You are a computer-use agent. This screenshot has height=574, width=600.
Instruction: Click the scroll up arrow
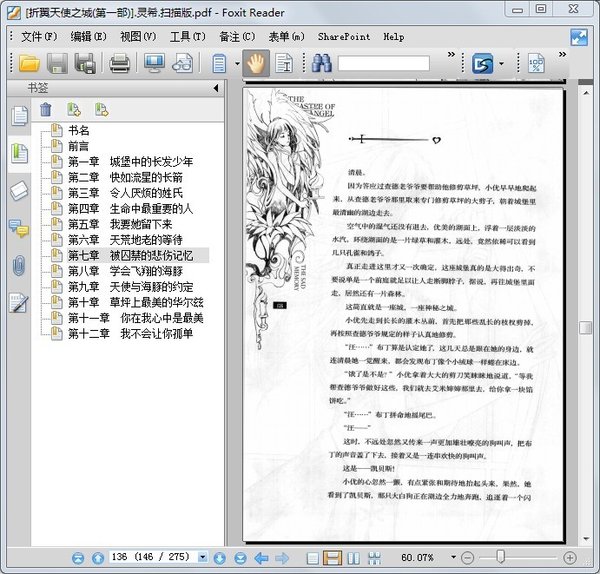coord(586,93)
